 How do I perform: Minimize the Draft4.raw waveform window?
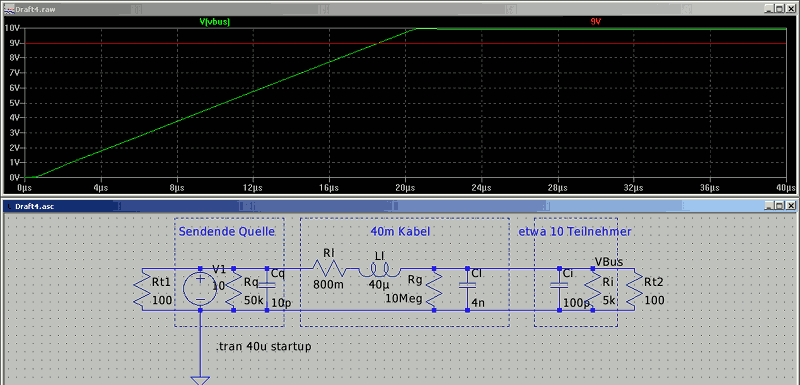pyautogui.click(x=769, y=8)
